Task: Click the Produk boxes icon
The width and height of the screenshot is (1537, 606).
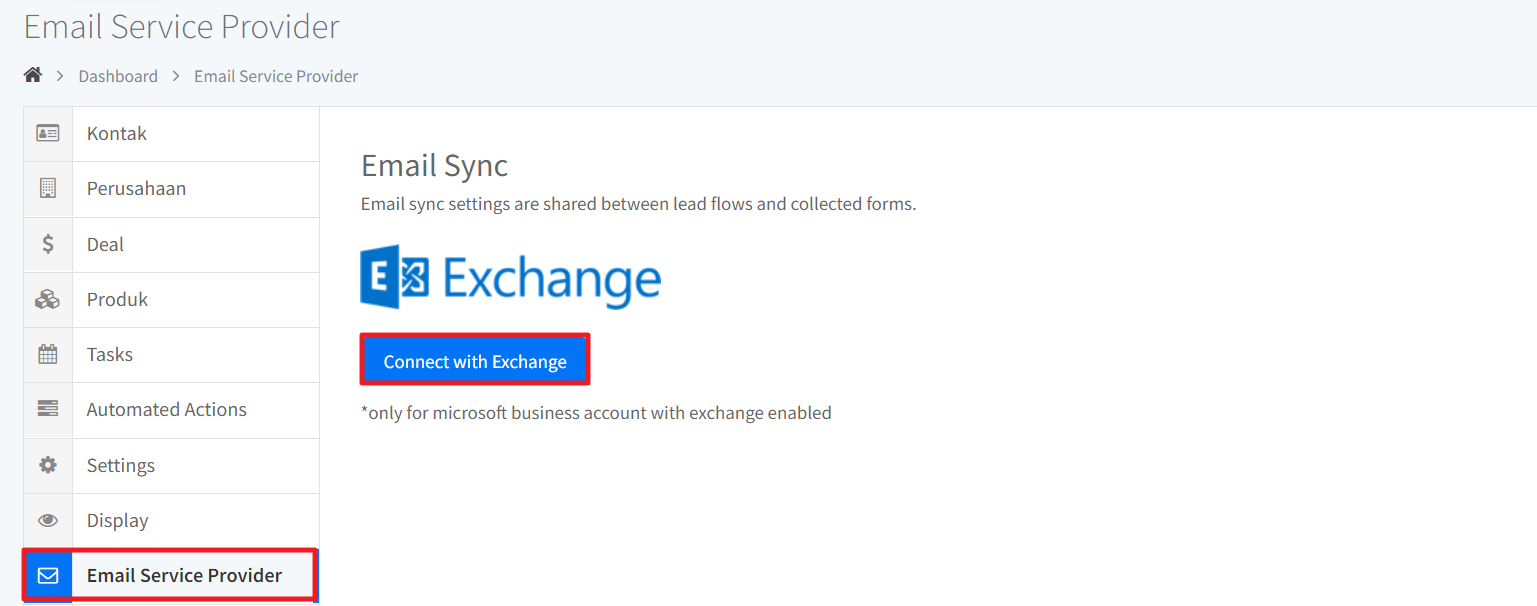Action: 48,299
